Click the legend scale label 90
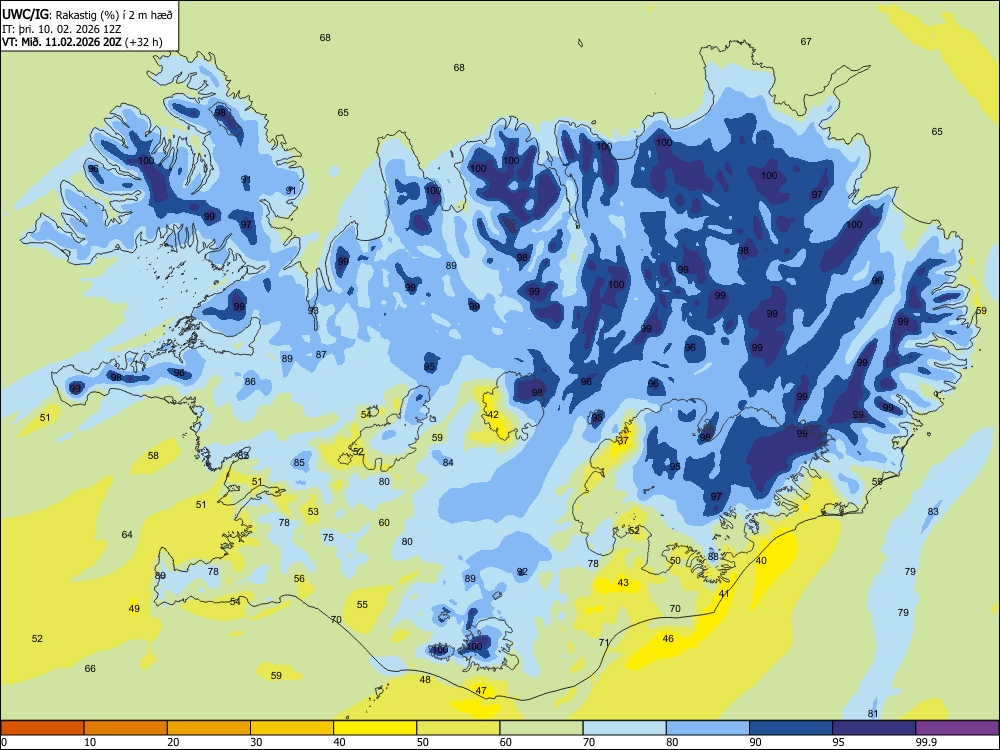The height and width of the screenshot is (750, 1000). [755, 742]
